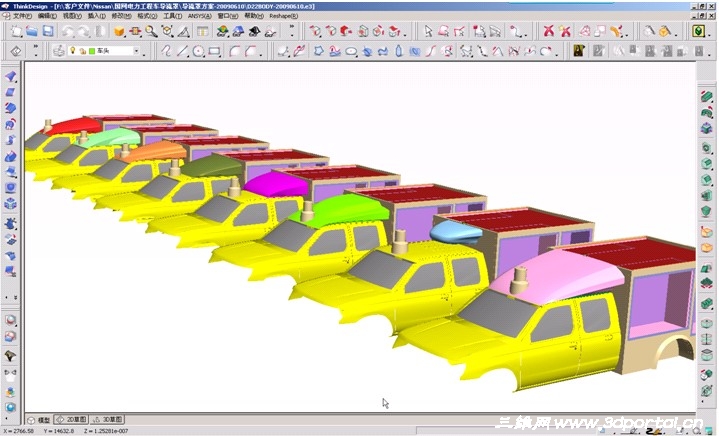
Task: Open options arrow after paint bucket icon
Action: click(x=675, y=35)
